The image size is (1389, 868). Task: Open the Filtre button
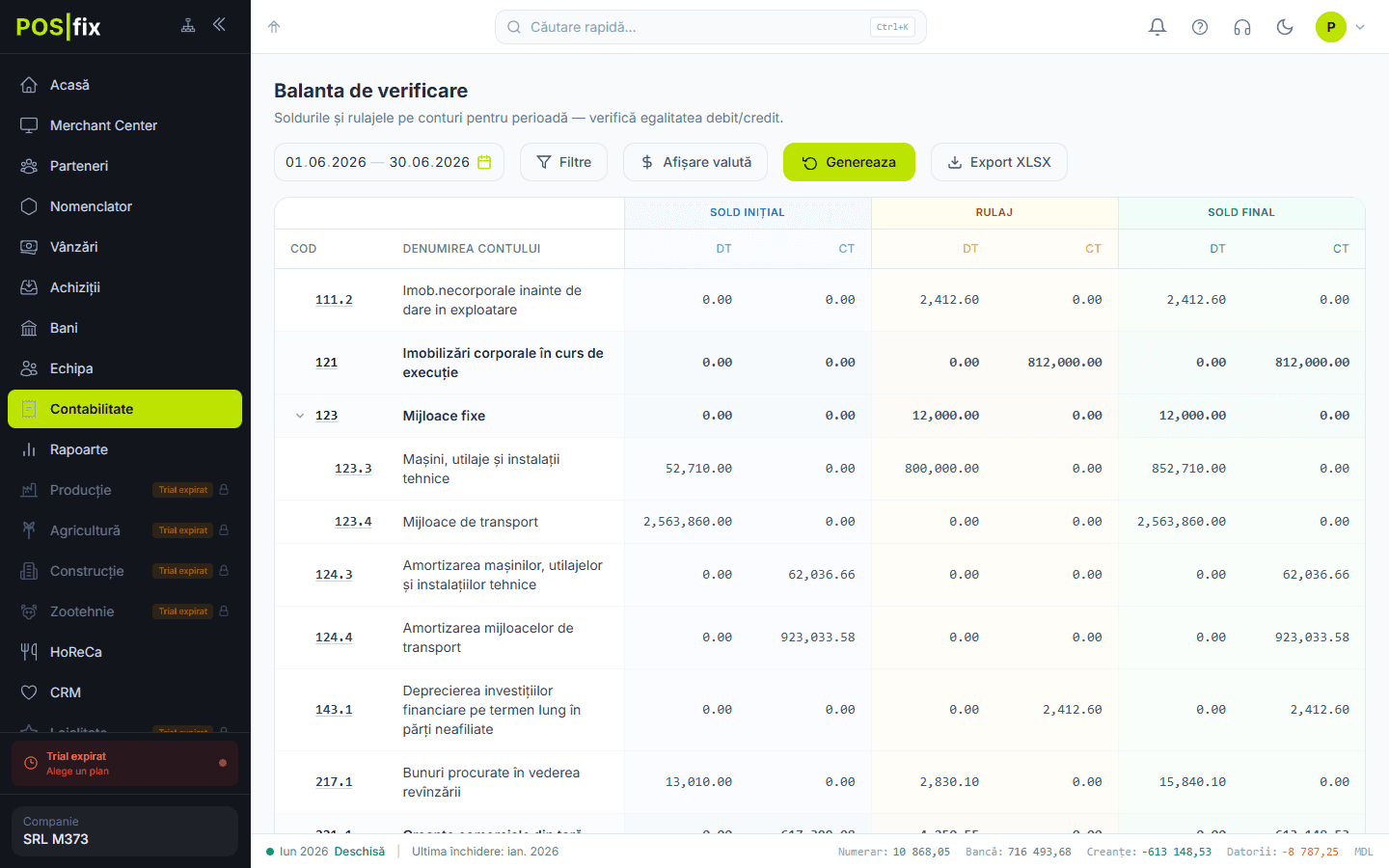click(x=563, y=162)
